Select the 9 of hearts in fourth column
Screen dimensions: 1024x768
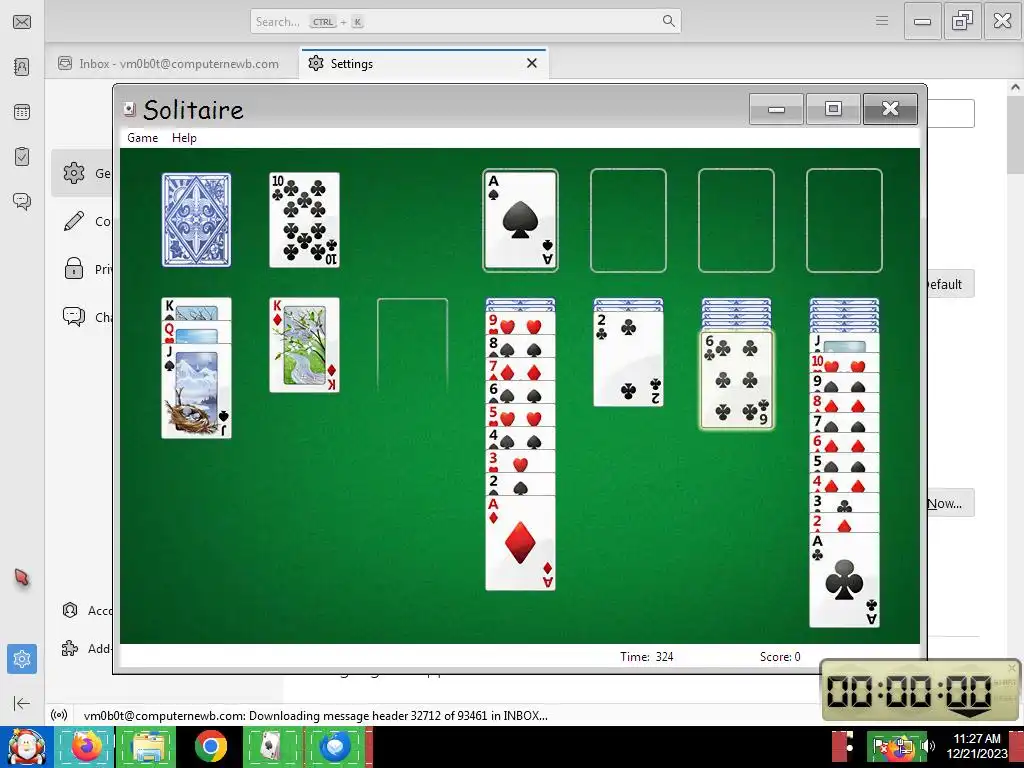click(520, 324)
